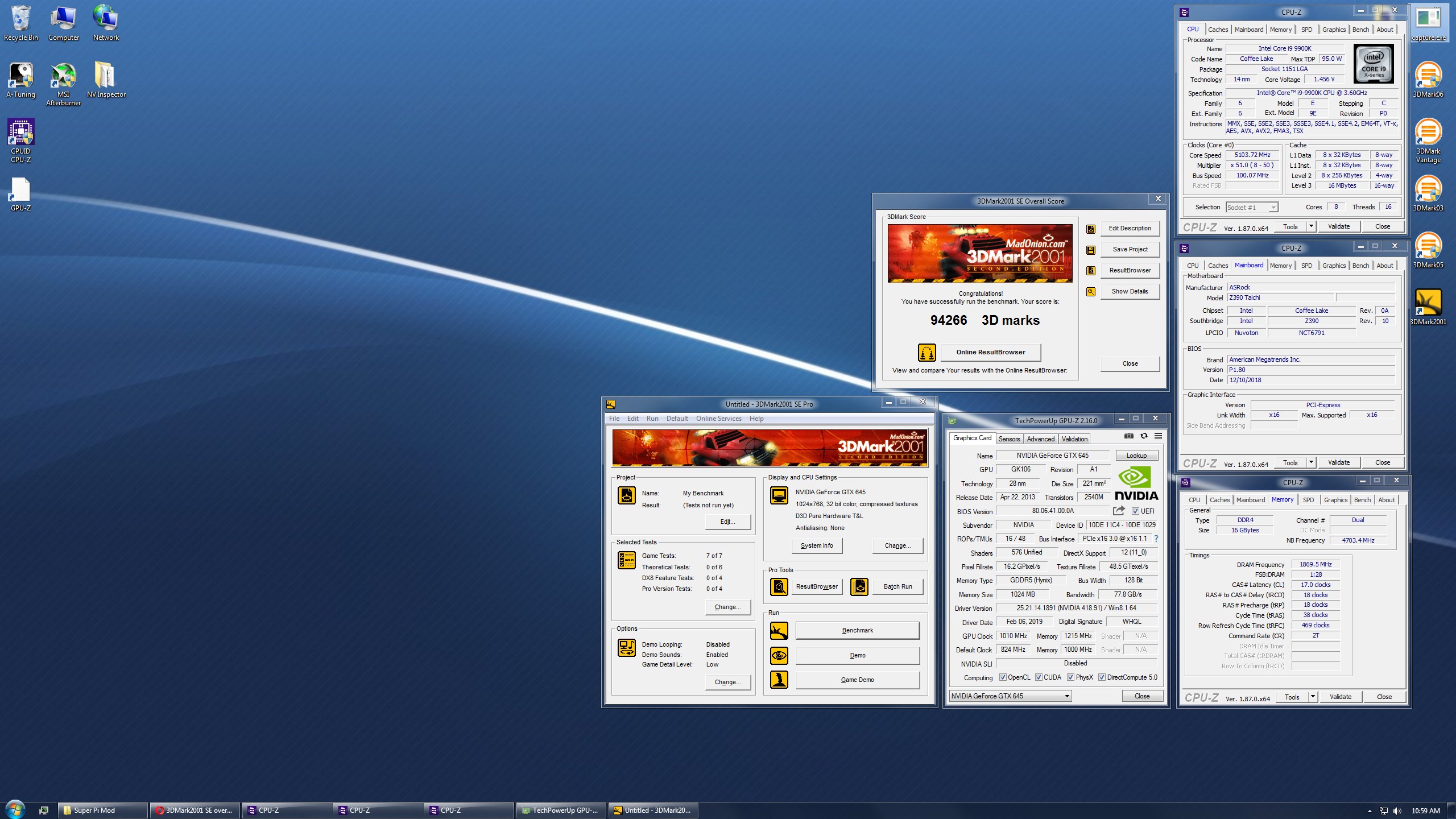1456x819 pixels.
Task: Click Save Project button
Action: point(1130,250)
